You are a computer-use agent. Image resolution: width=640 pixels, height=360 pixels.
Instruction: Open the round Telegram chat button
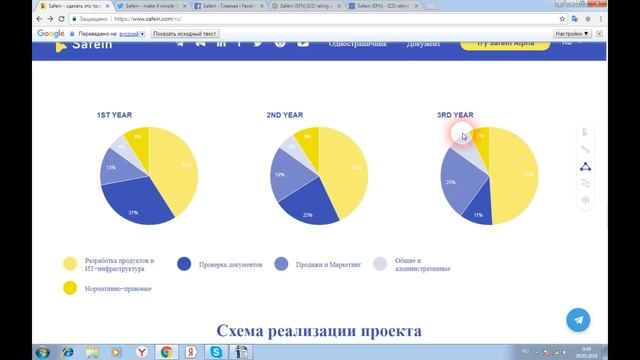point(578,320)
